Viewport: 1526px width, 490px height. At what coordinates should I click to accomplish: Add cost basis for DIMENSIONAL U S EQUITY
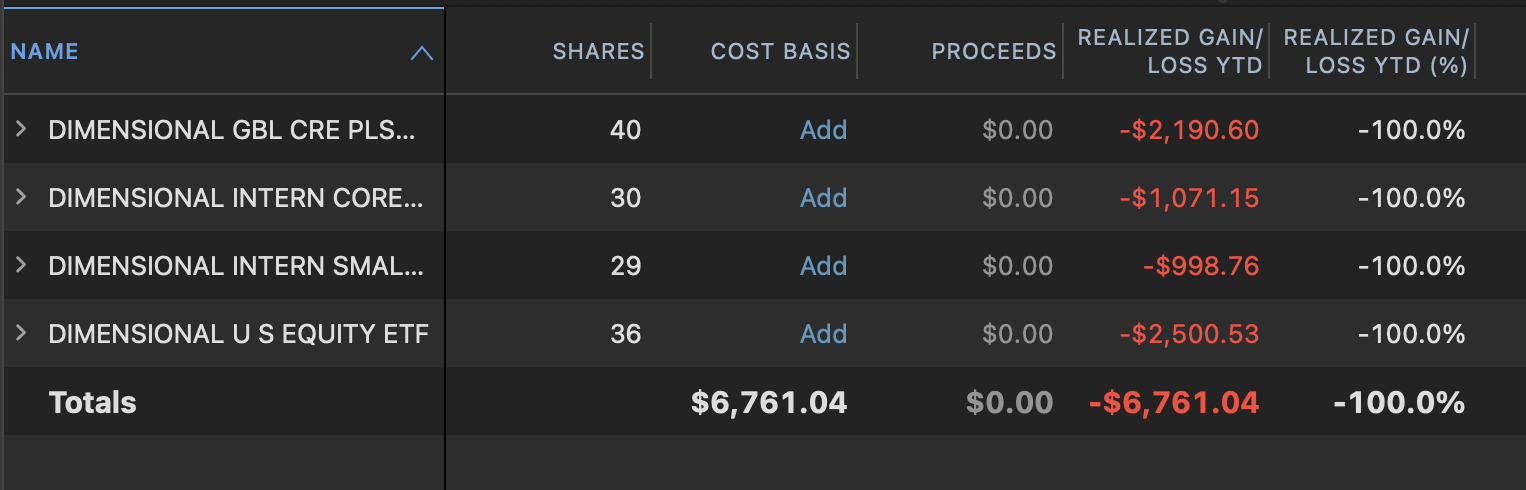point(823,334)
